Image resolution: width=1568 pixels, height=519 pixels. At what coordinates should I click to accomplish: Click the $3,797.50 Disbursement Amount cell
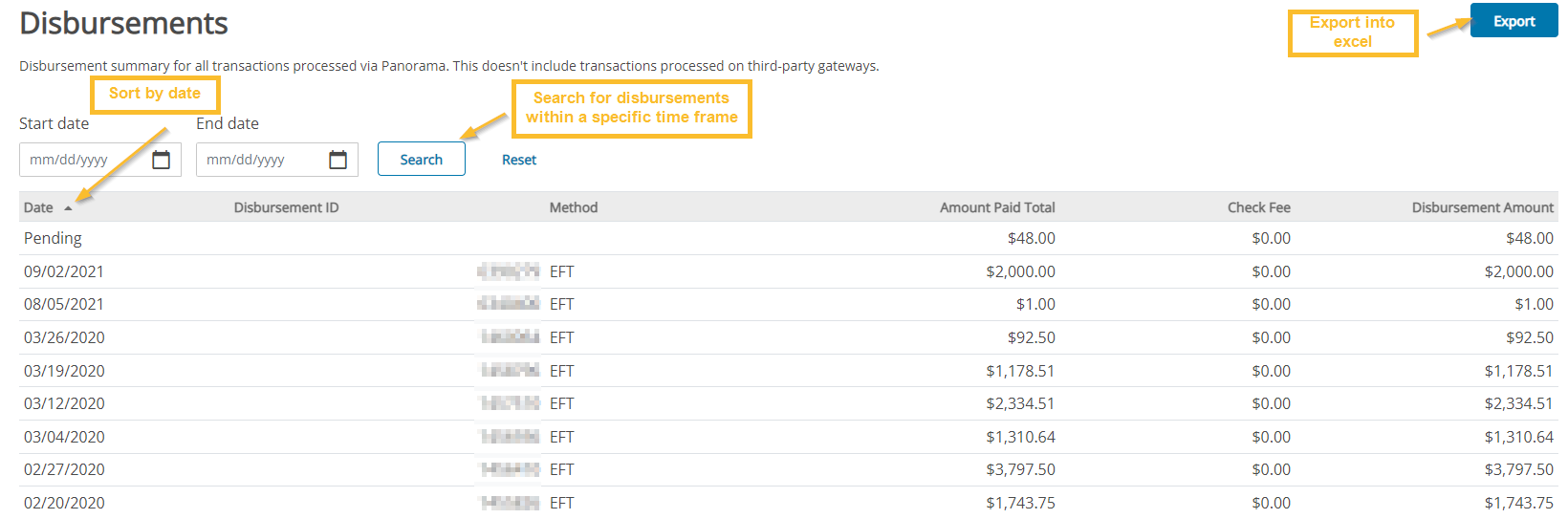1519,469
